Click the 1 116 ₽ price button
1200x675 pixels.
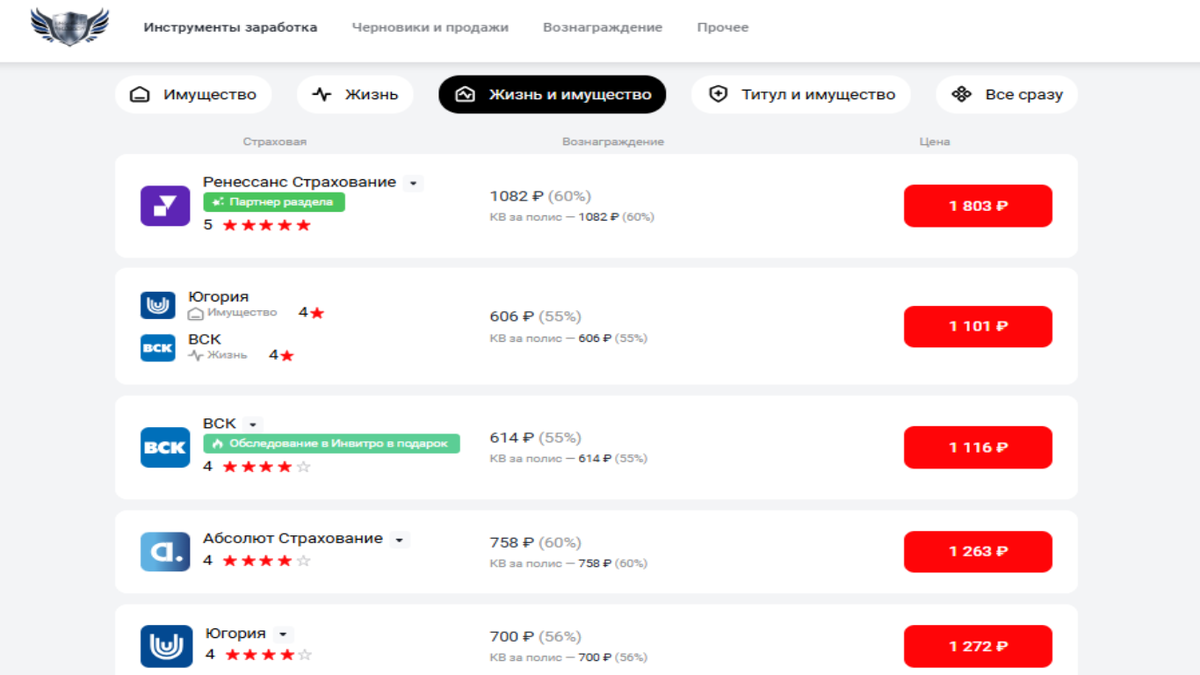(x=978, y=447)
